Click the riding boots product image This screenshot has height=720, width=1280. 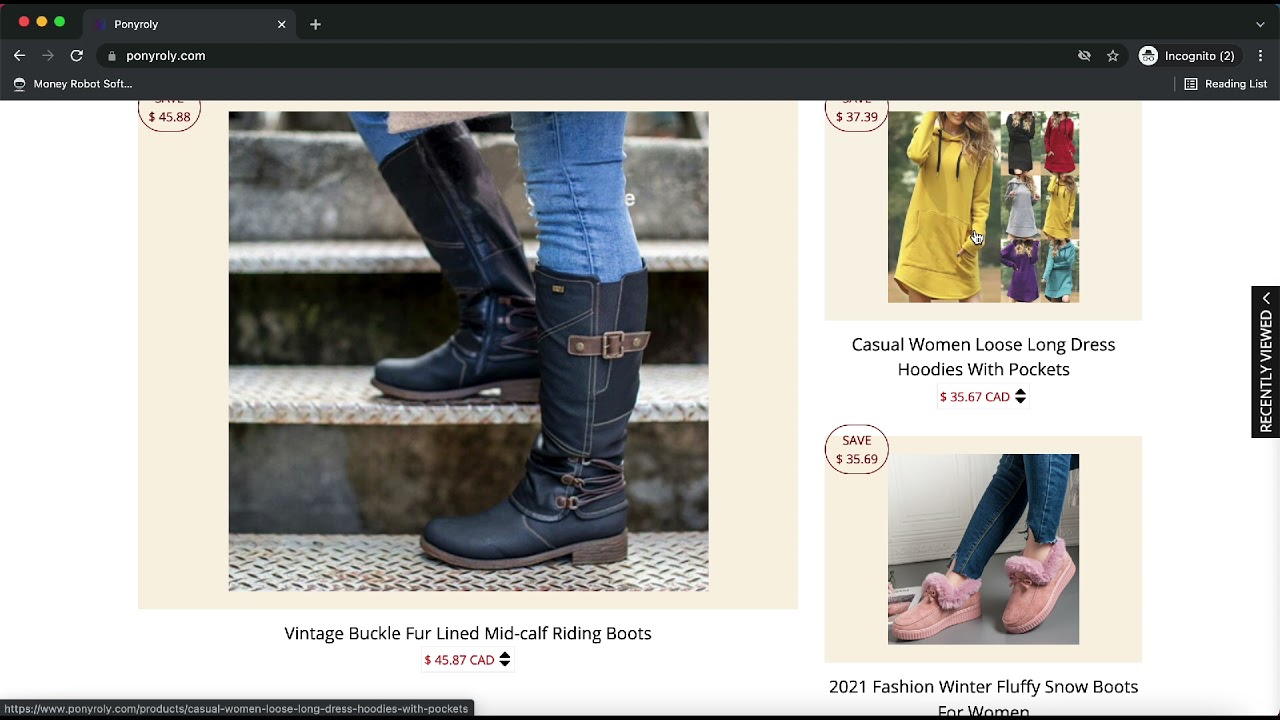point(468,350)
